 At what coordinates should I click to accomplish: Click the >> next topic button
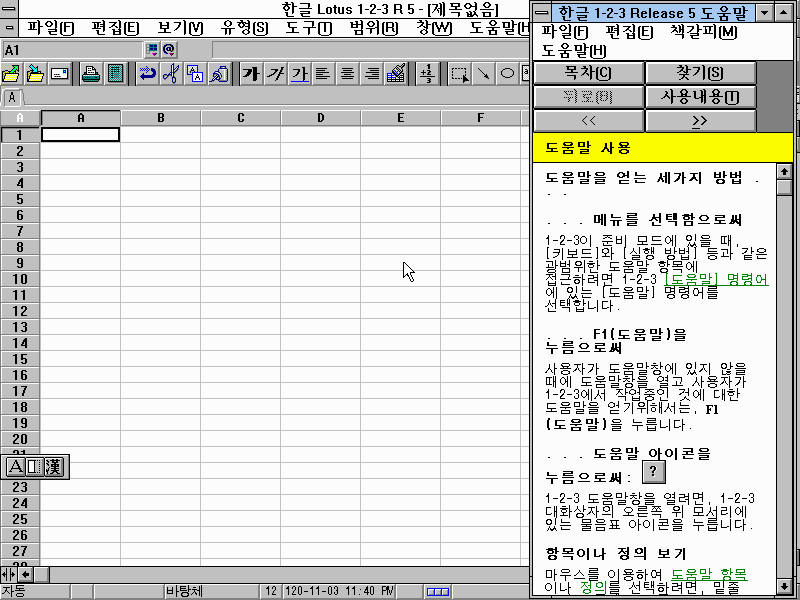coord(701,121)
